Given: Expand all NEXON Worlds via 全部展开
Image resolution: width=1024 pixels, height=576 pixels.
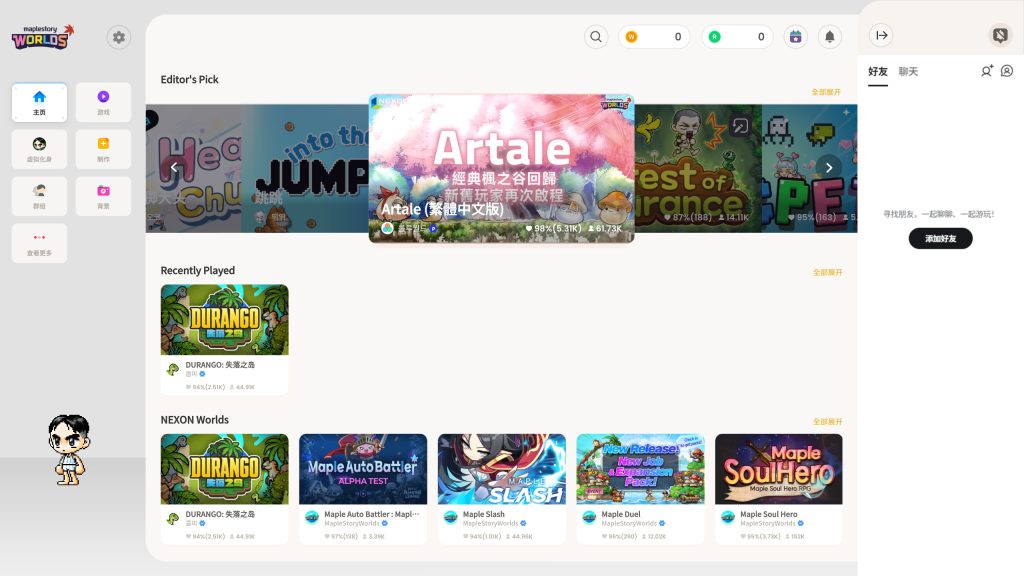Looking at the screenshot, I should (x=827, y=422).
